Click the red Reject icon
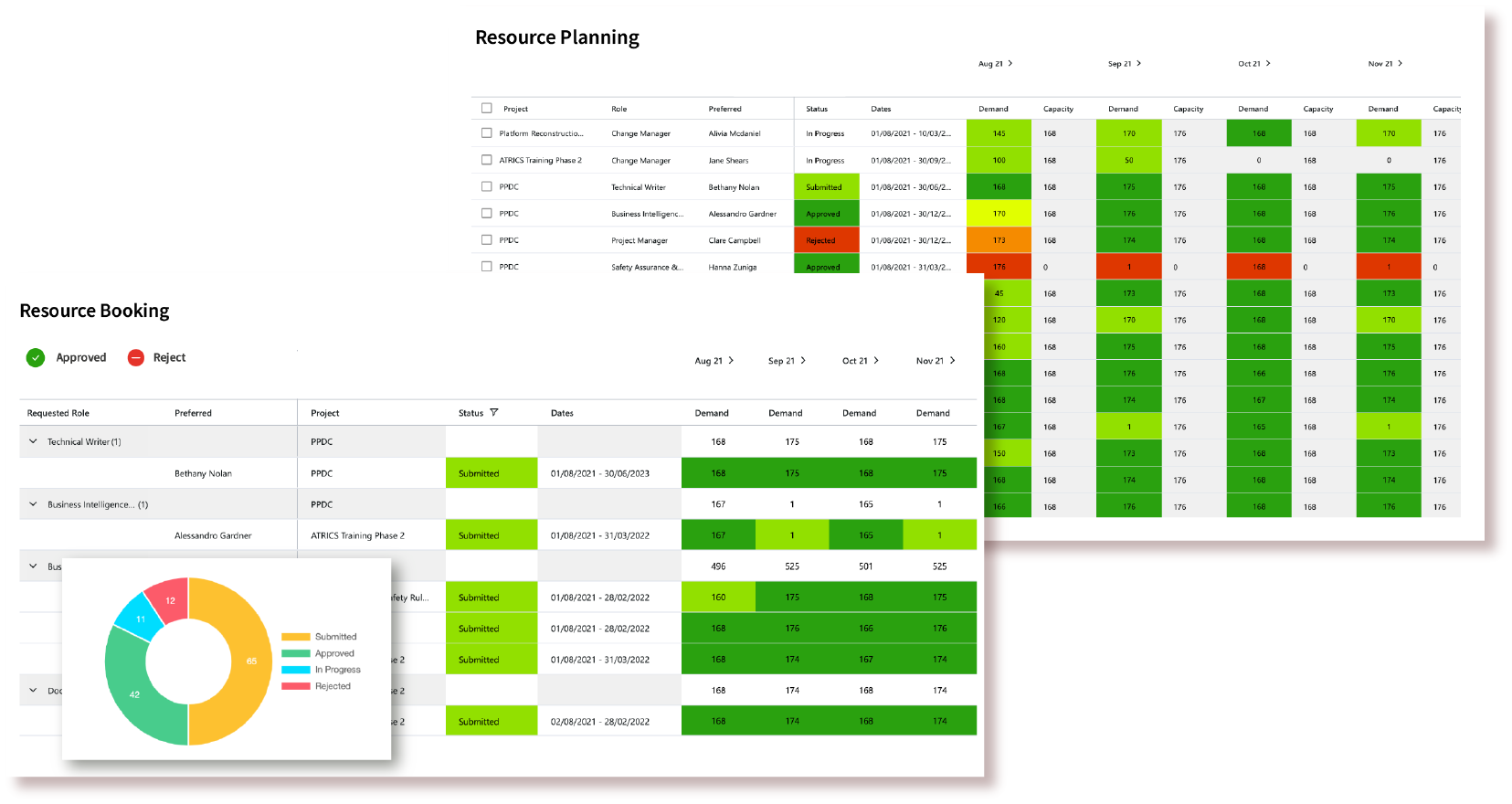Screen dimensions: 1512x804 (x=136, y=358)
